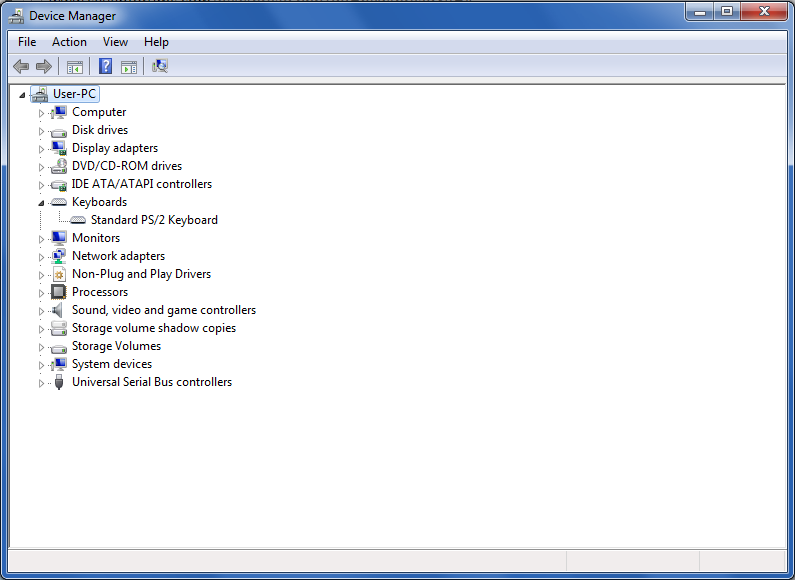The height and width of the screenshot is (580, 795).
Task: Expand the Network adapters node
Action: coord(41,257)
